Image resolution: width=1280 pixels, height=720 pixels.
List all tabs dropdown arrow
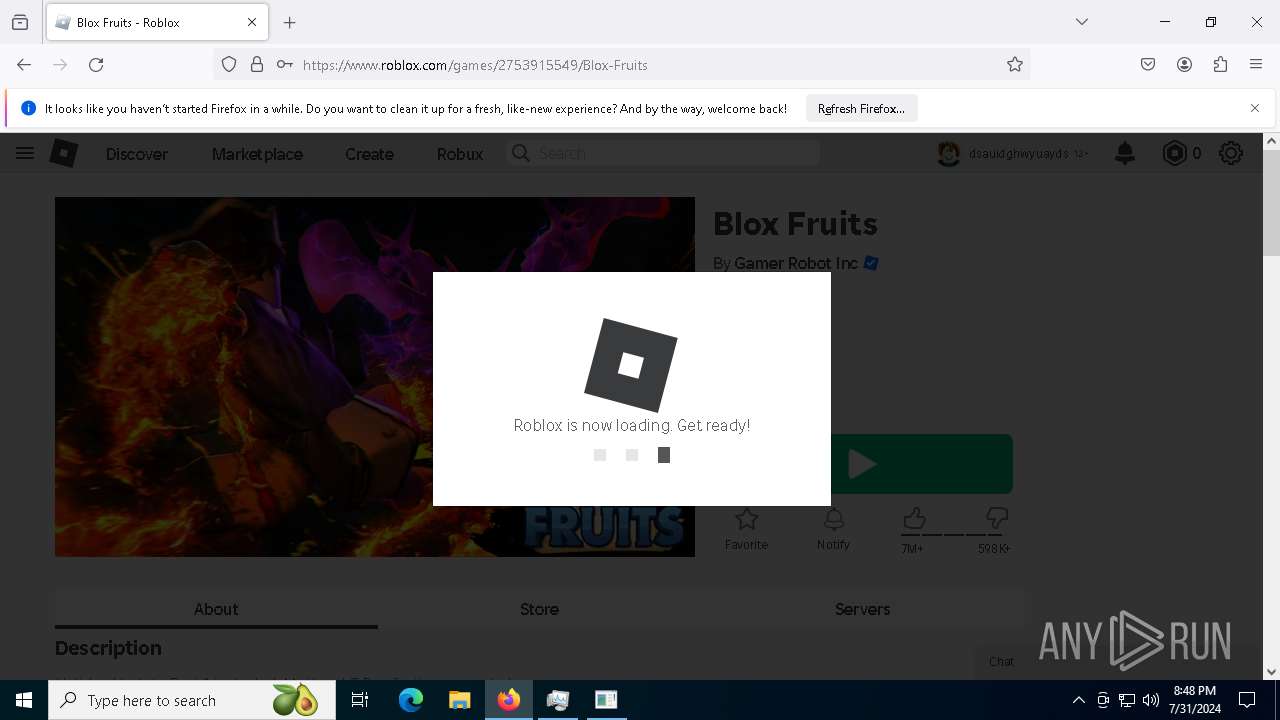click(x=1082, y=22)
